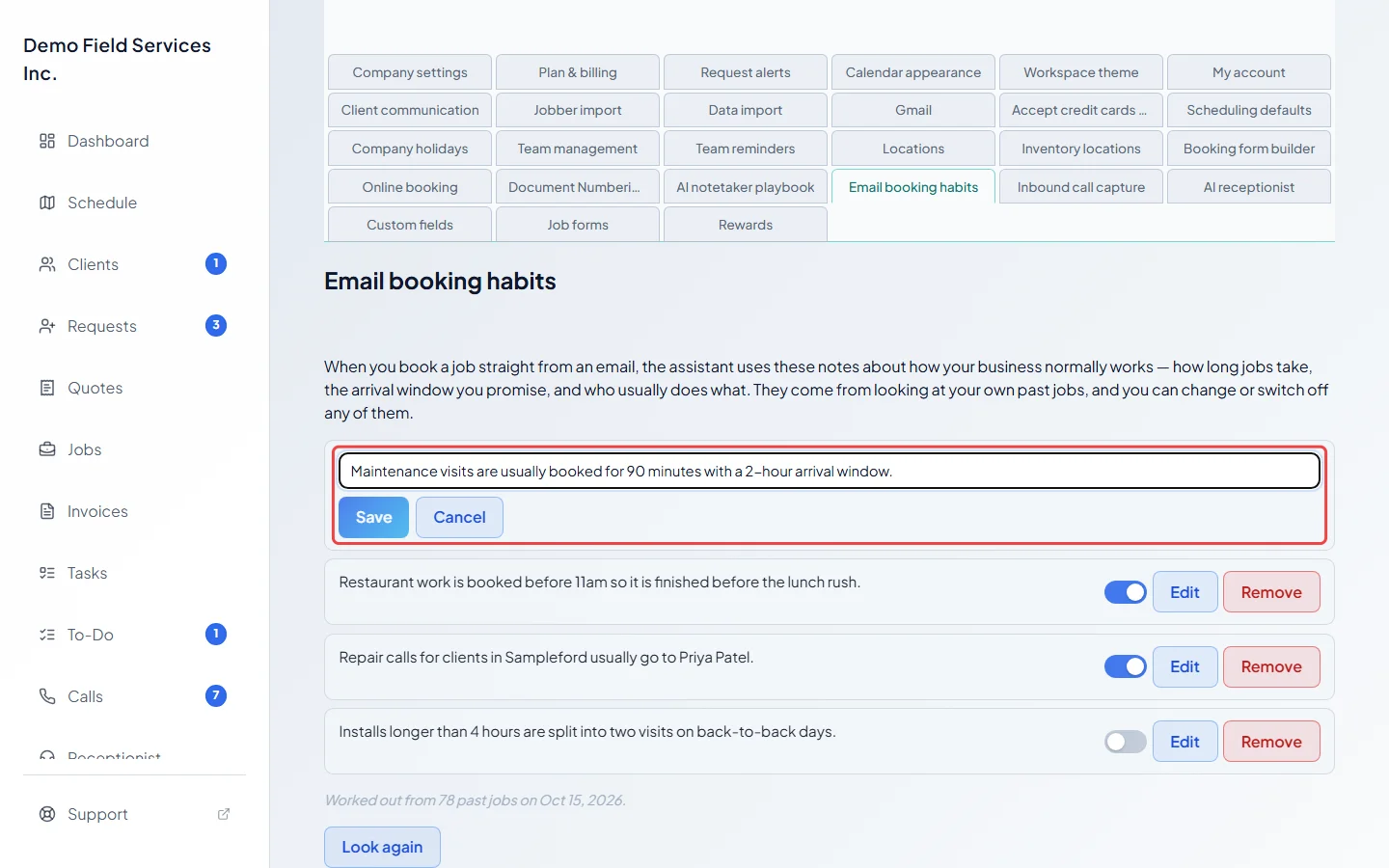
Task: Click the Clients people icon
Action: click(x=47, y=264)
